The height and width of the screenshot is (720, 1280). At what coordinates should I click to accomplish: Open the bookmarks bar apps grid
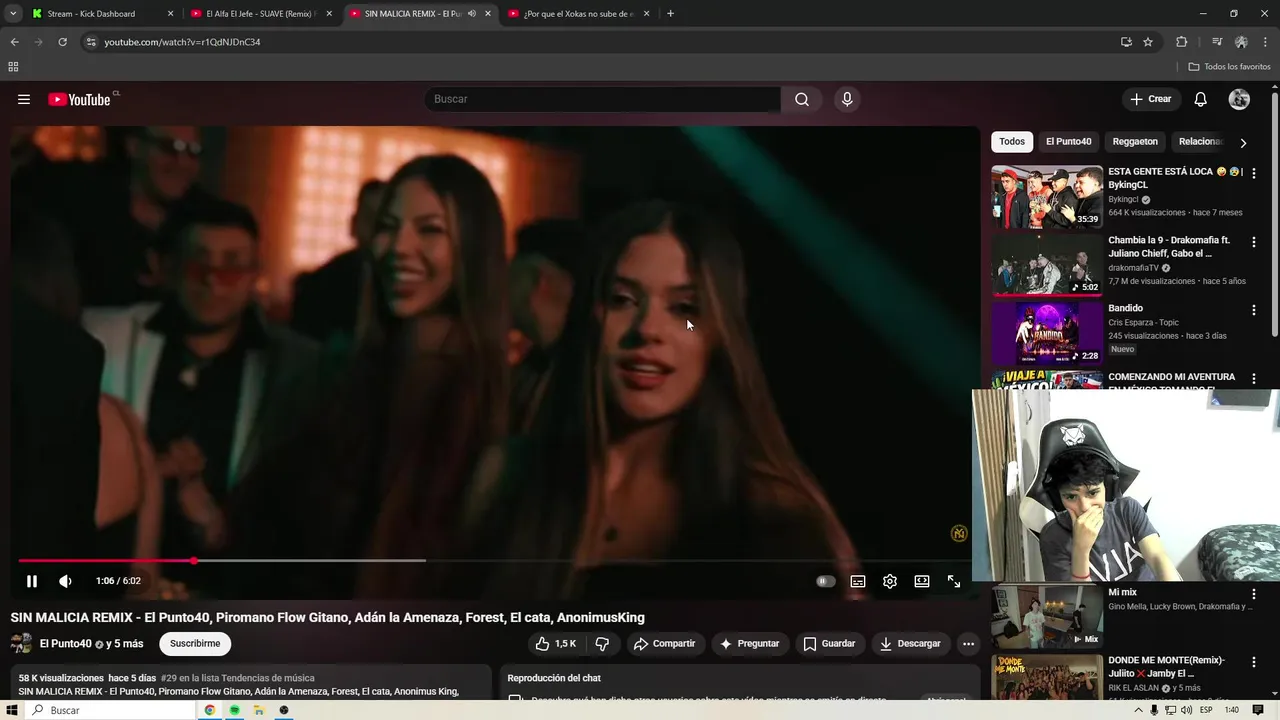click(13, 67)
